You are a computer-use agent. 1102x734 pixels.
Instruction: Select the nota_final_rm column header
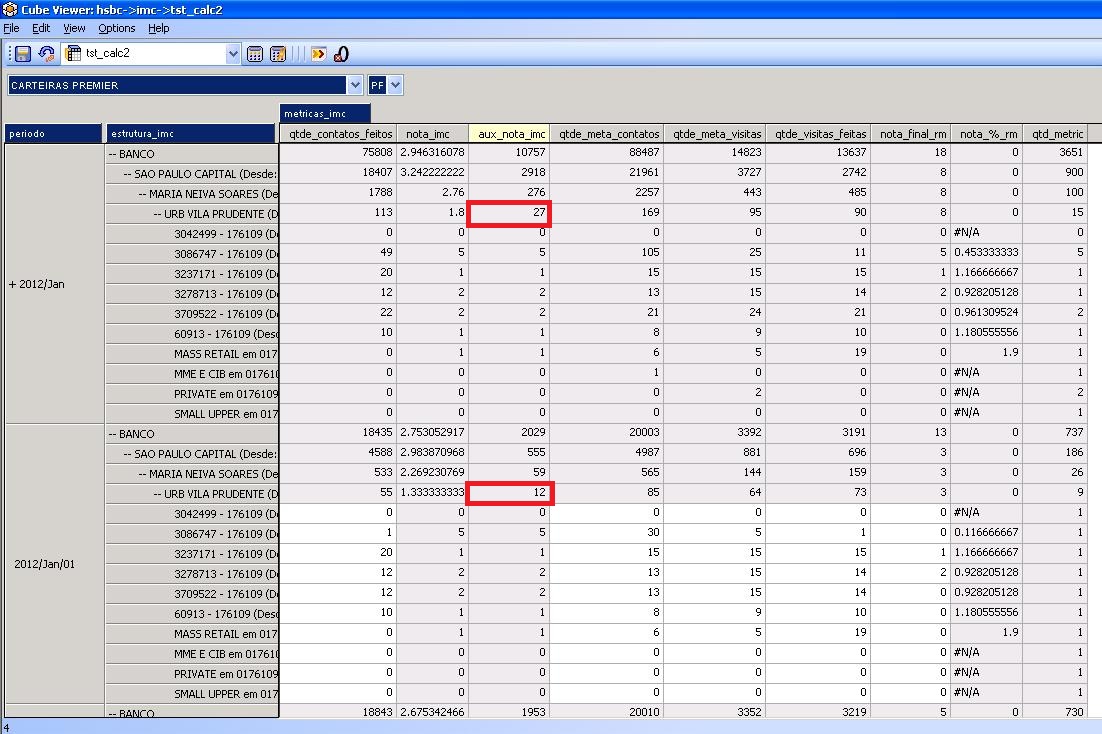[x=911, y=134]
